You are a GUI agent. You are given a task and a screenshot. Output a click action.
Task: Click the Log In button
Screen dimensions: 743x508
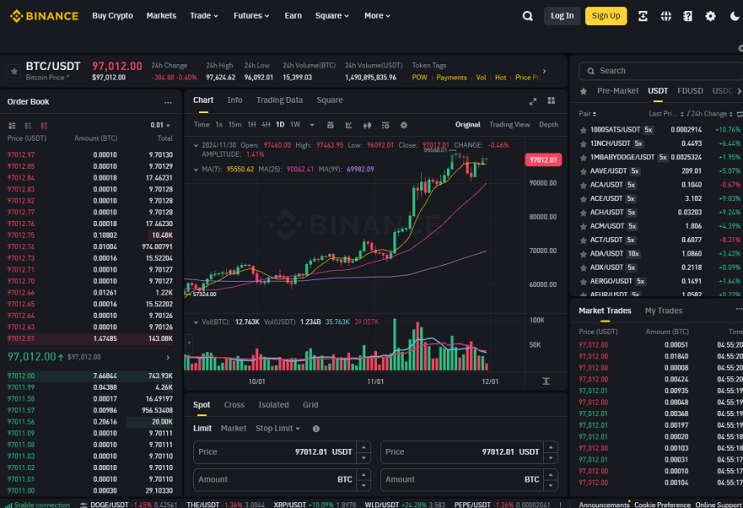pos(562,16)
